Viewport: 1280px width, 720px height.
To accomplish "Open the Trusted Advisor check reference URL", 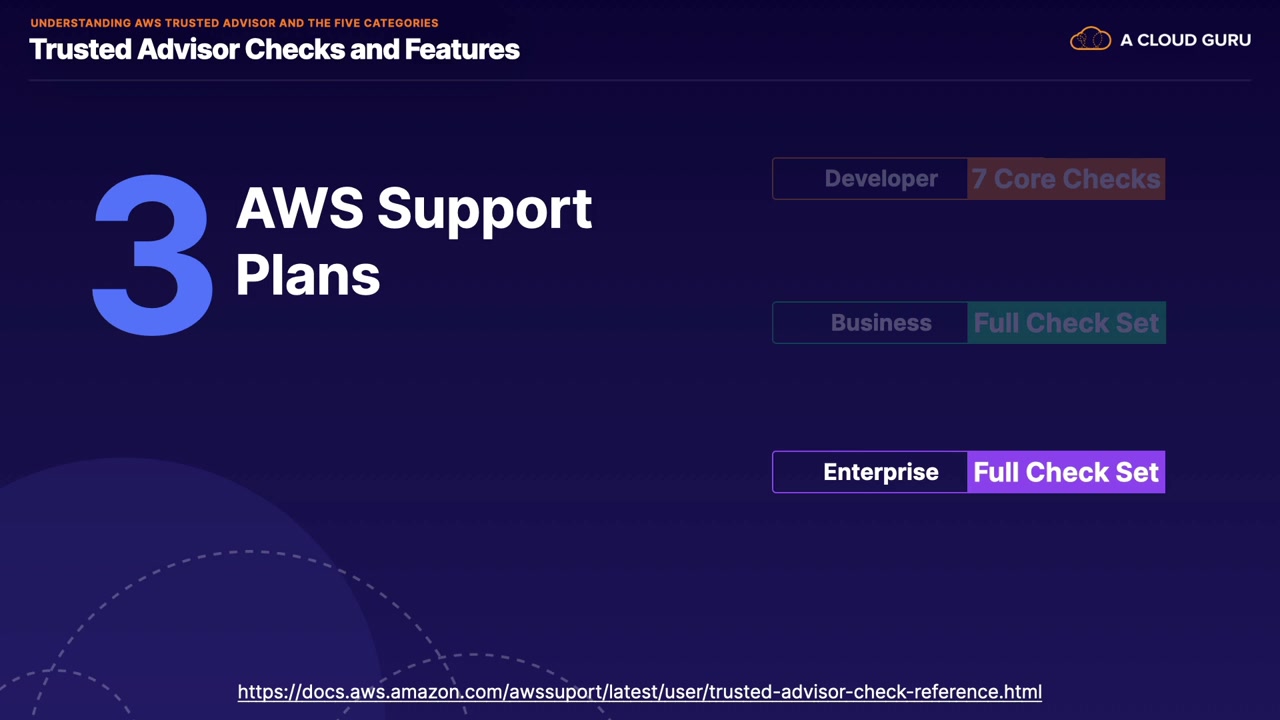I will pyautogui.click(x=640, y=691).
